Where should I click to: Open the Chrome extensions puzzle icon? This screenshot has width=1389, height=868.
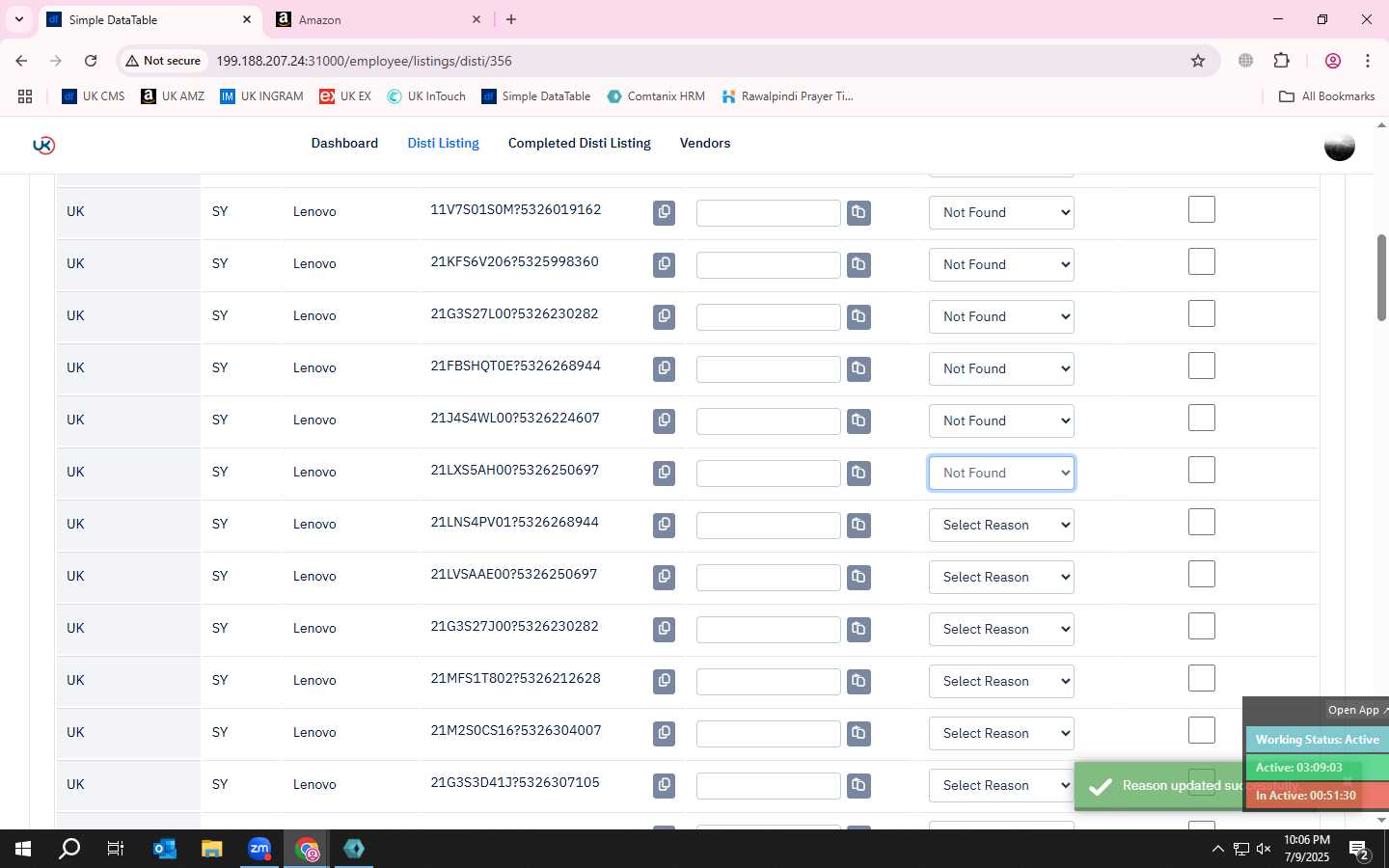pyautogui.click(x=1281, y=61)
